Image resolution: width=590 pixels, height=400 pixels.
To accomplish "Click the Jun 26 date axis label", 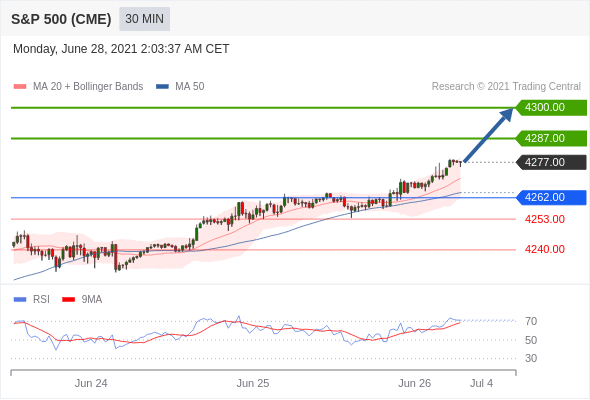I will click(x=414, y=383).
